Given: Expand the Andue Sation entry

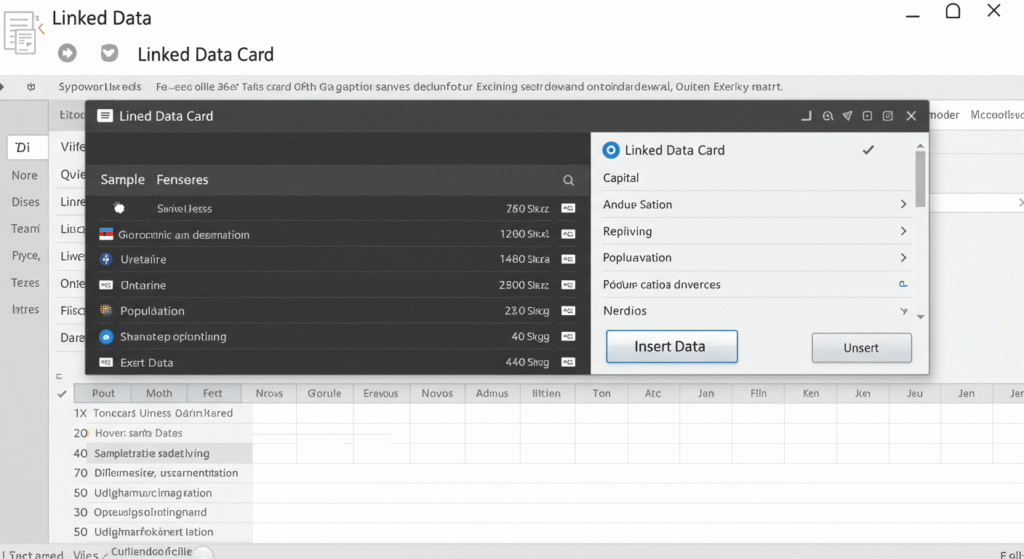Looking at the screenshot, I should (903, 204).
